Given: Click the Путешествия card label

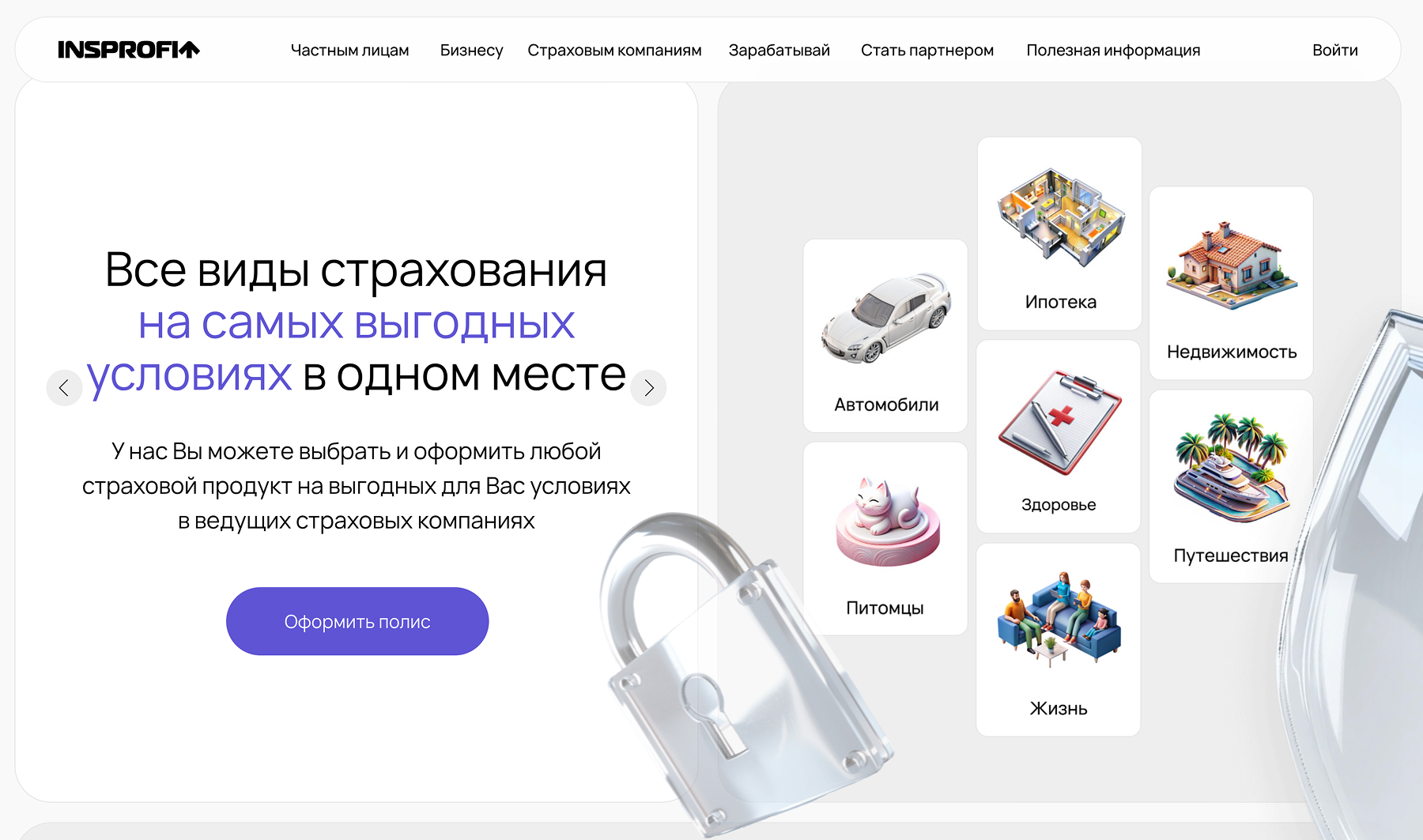Looking at the screenshot, I should [x=1231, y=556].
